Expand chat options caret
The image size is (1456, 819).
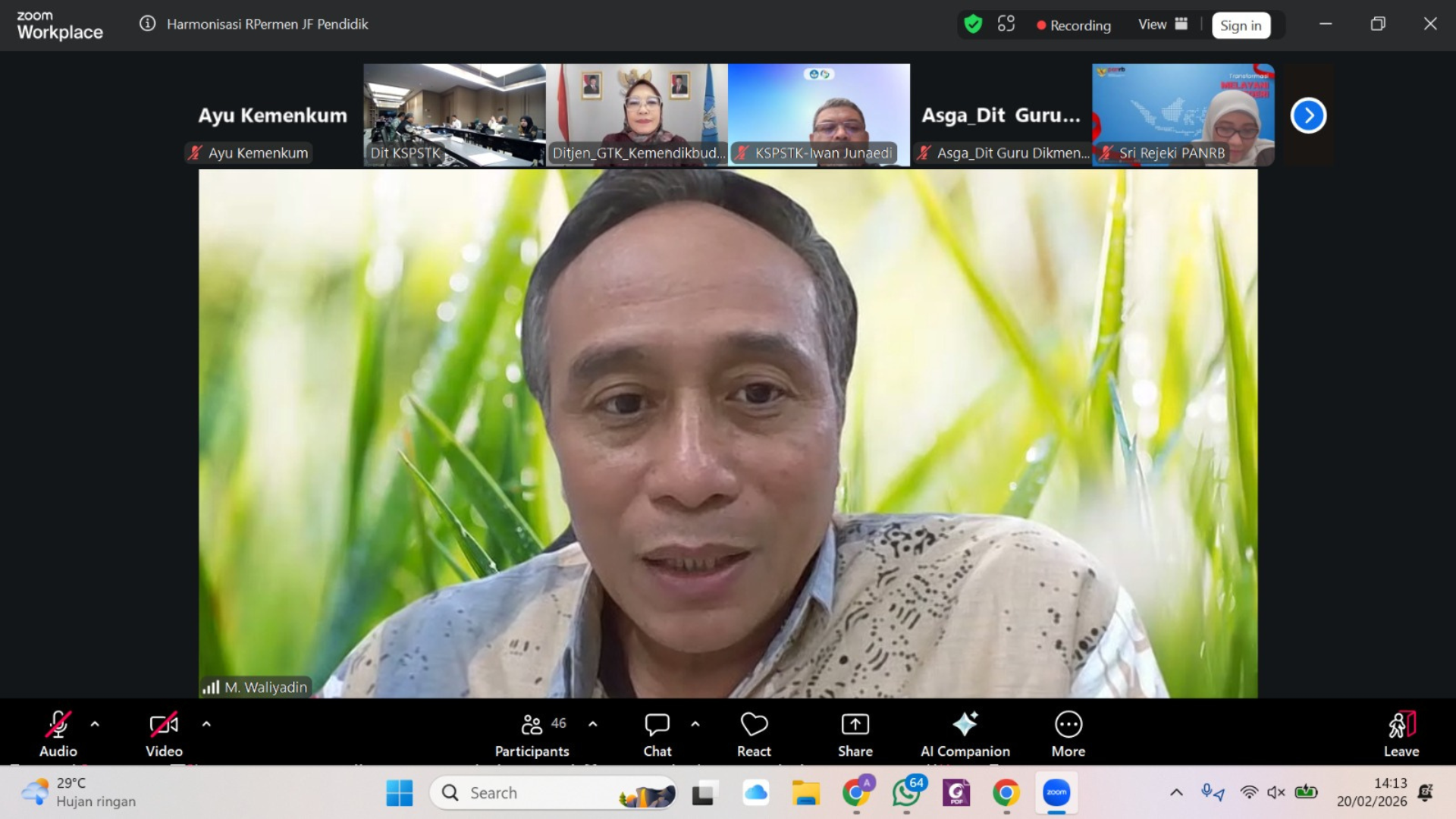pos(695,724)
